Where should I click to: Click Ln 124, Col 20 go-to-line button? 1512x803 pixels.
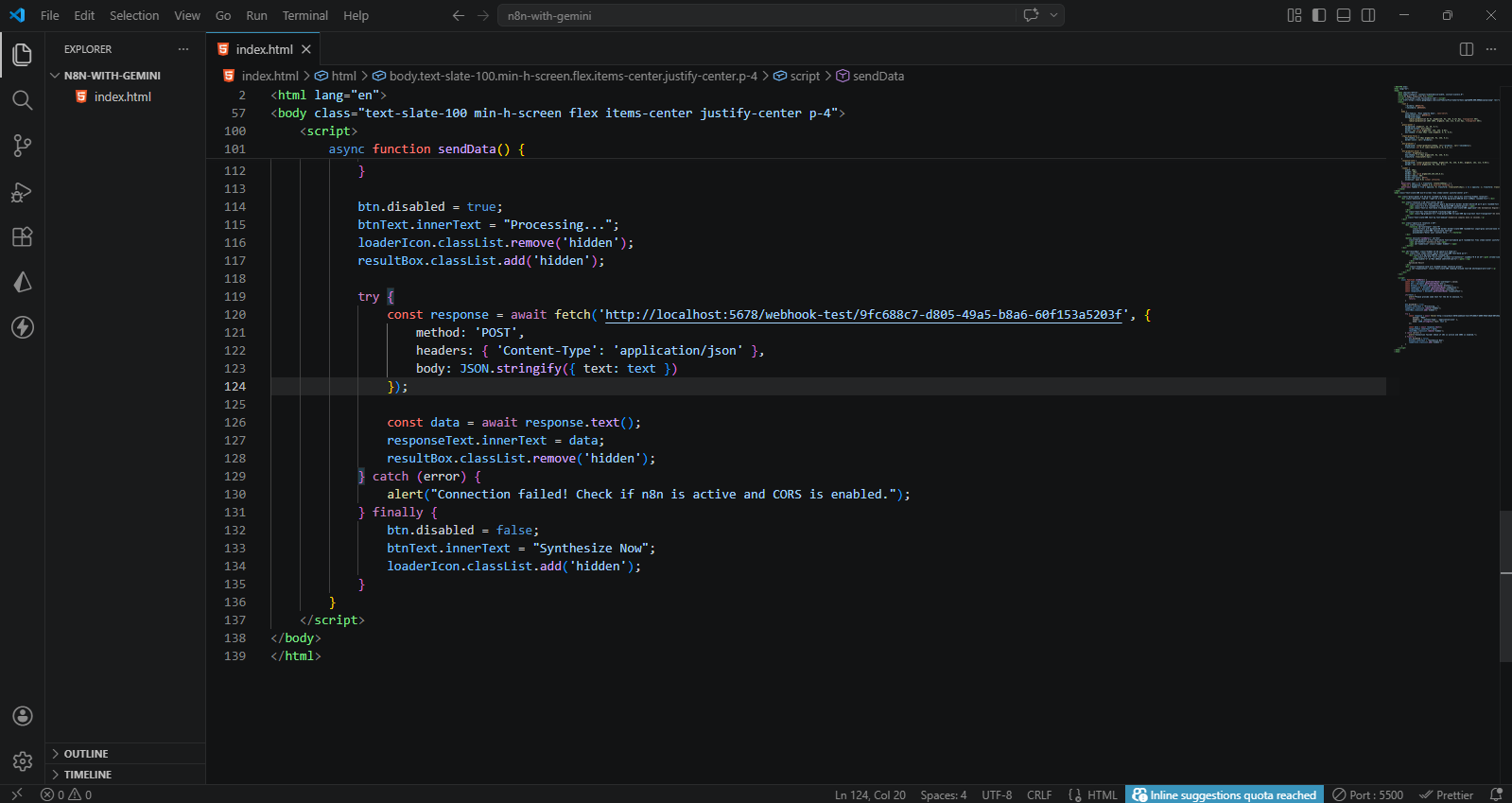point(870,794)
